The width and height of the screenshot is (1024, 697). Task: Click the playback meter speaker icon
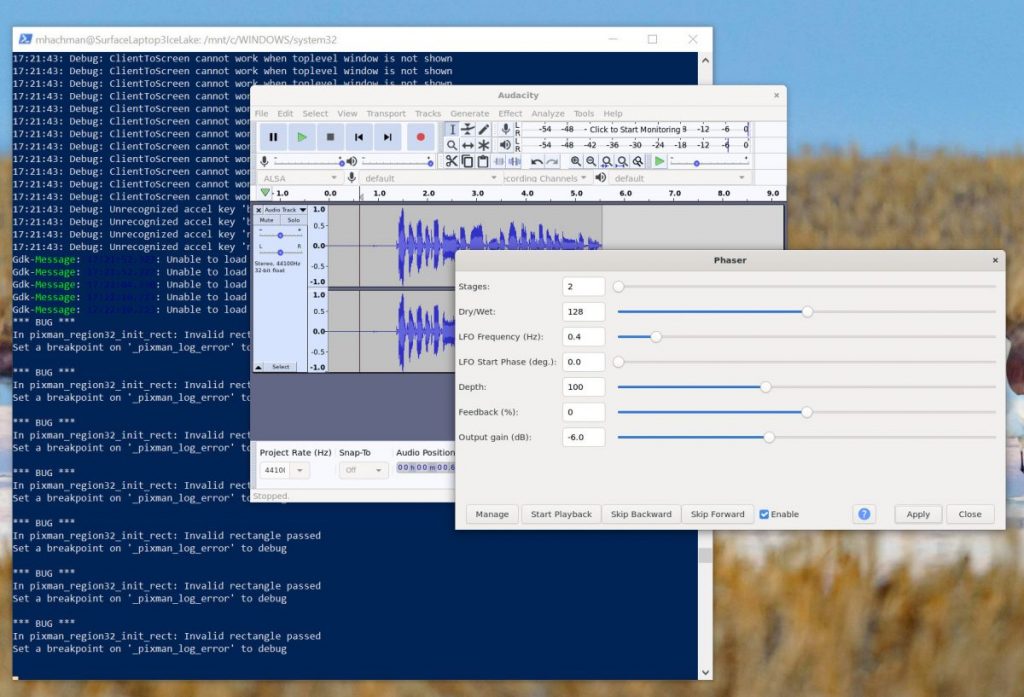coord(505,145)
